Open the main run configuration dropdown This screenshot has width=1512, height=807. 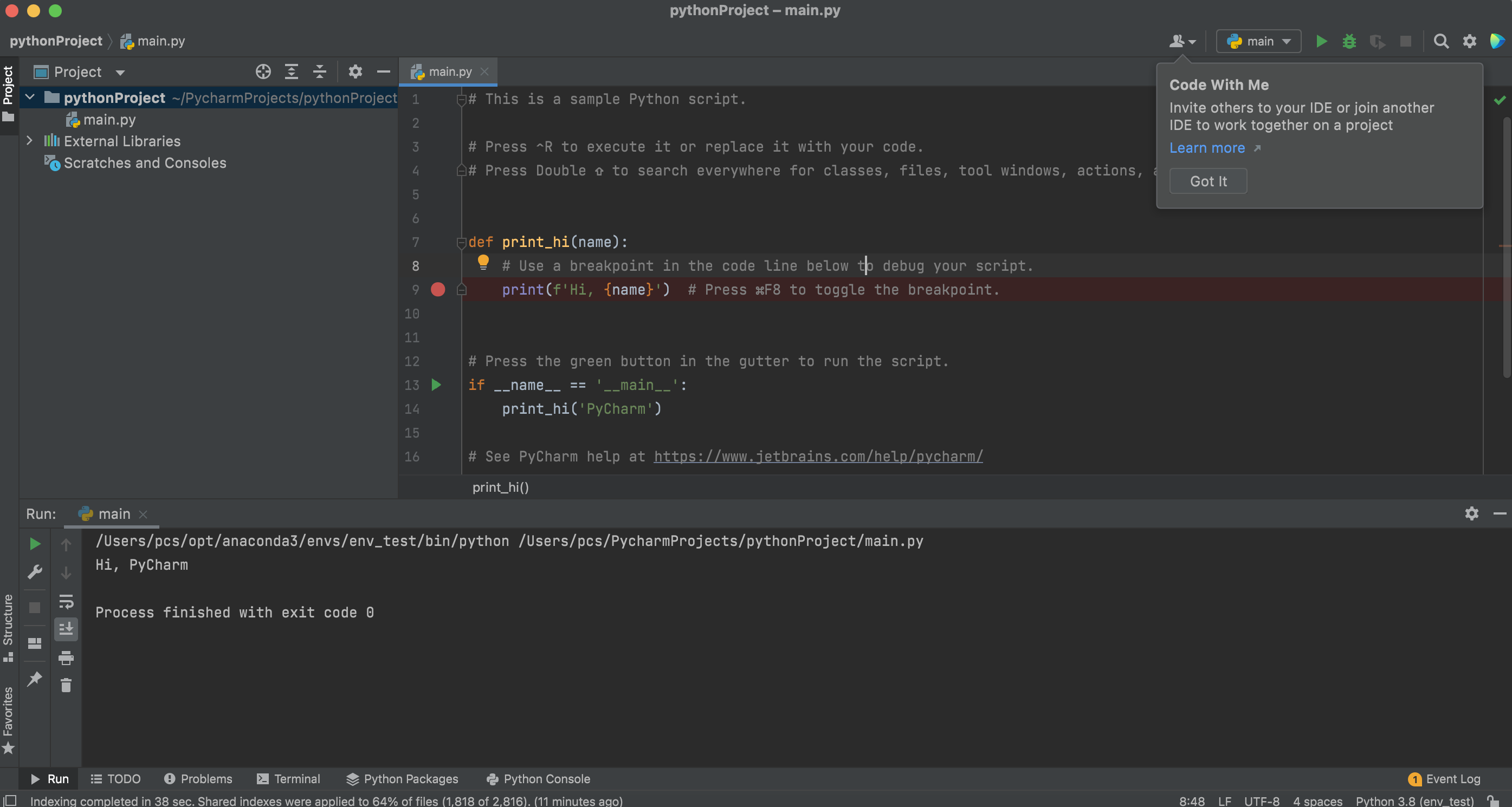1258,41
